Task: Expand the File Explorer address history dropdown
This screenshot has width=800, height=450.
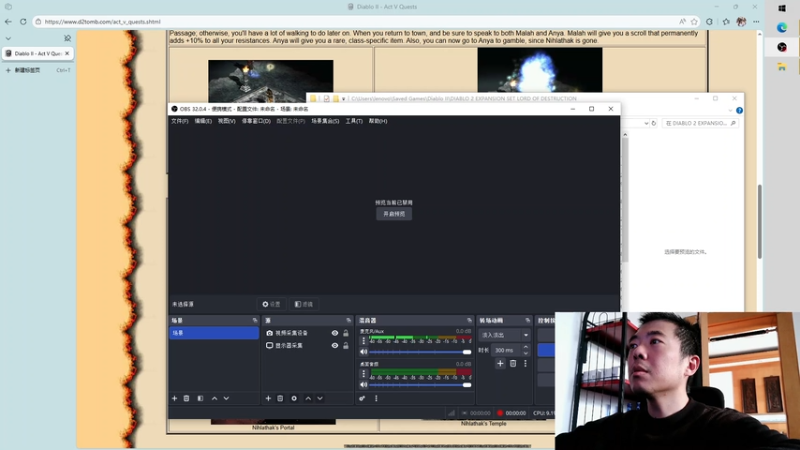Action: (x=646, y=123)
